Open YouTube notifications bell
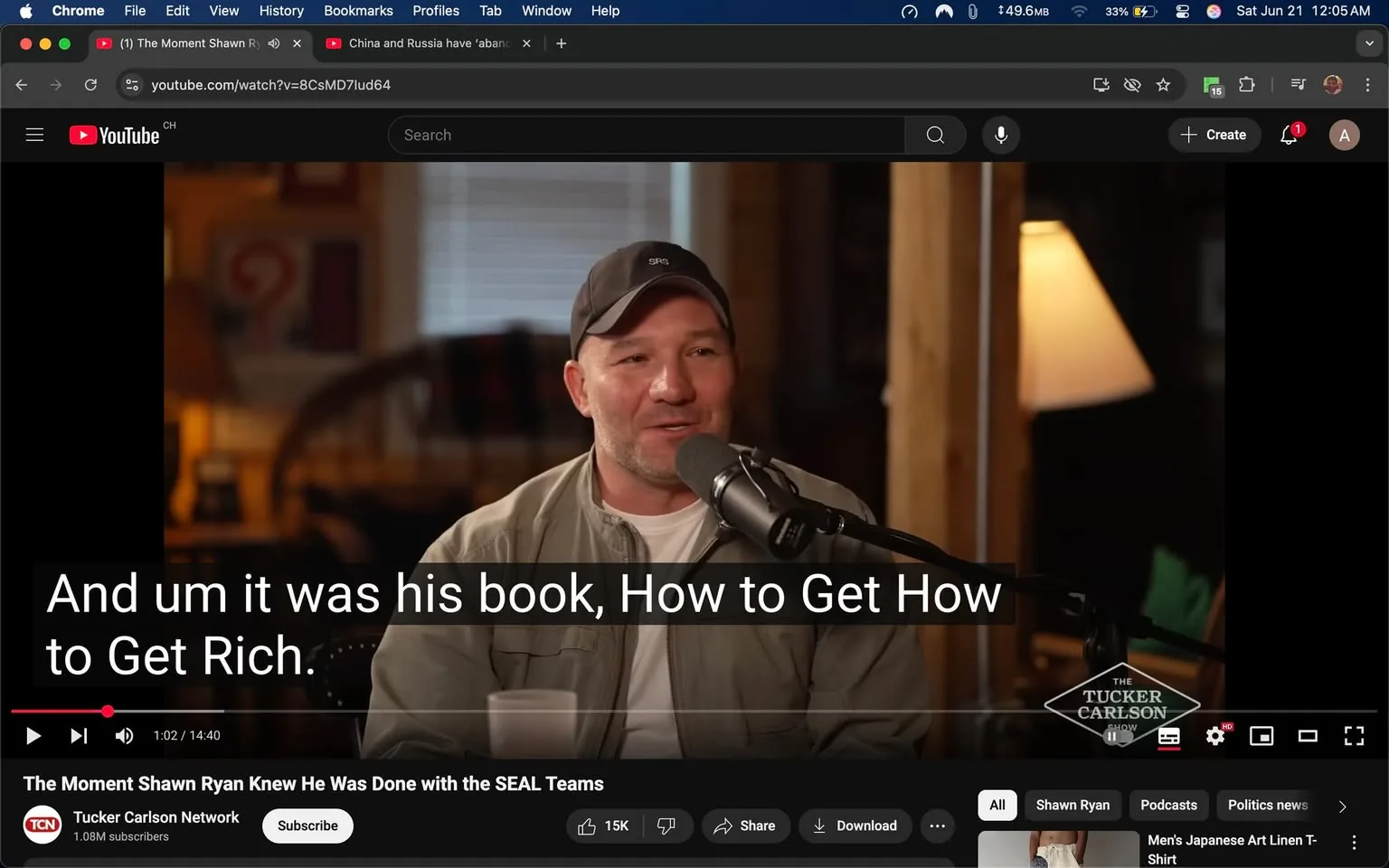Screen dimensions: 1389x868 [1289, 135]
